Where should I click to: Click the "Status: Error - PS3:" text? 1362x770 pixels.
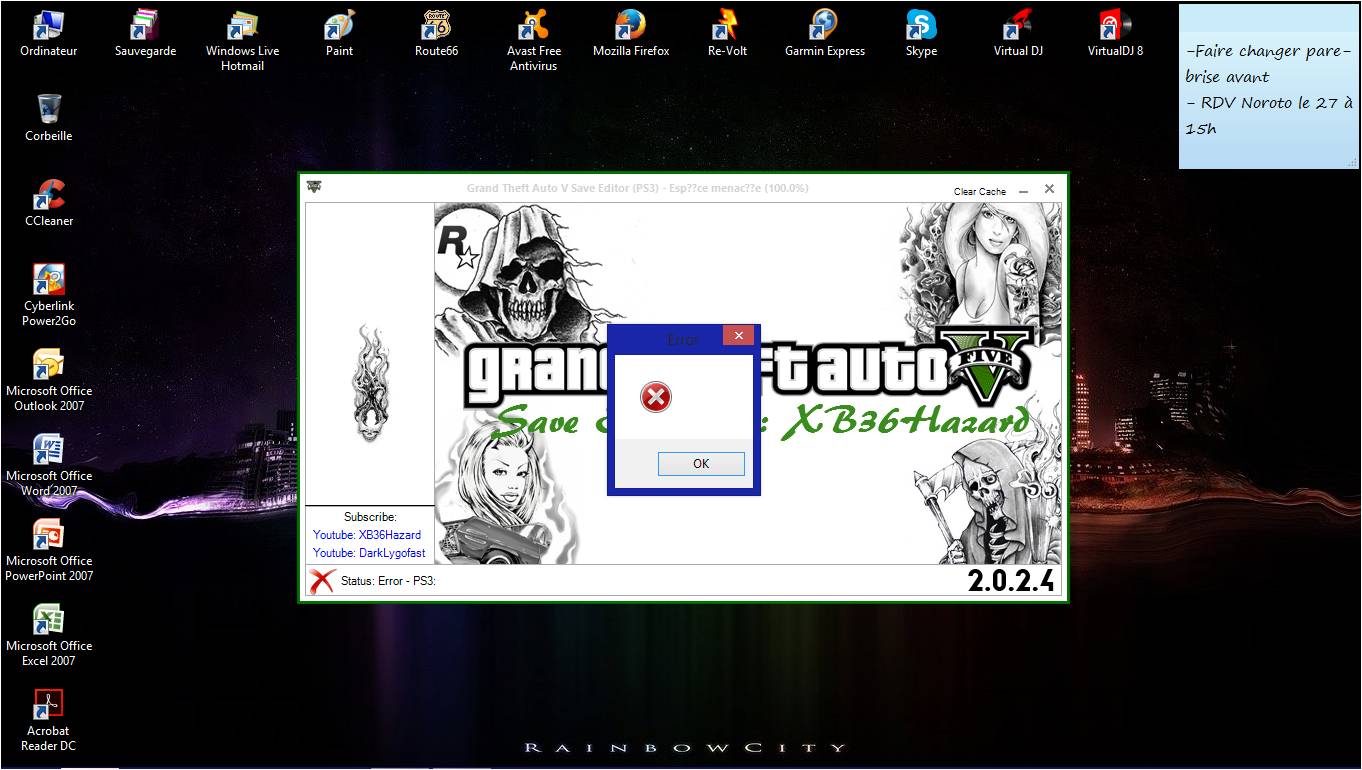tap(388, 581)
